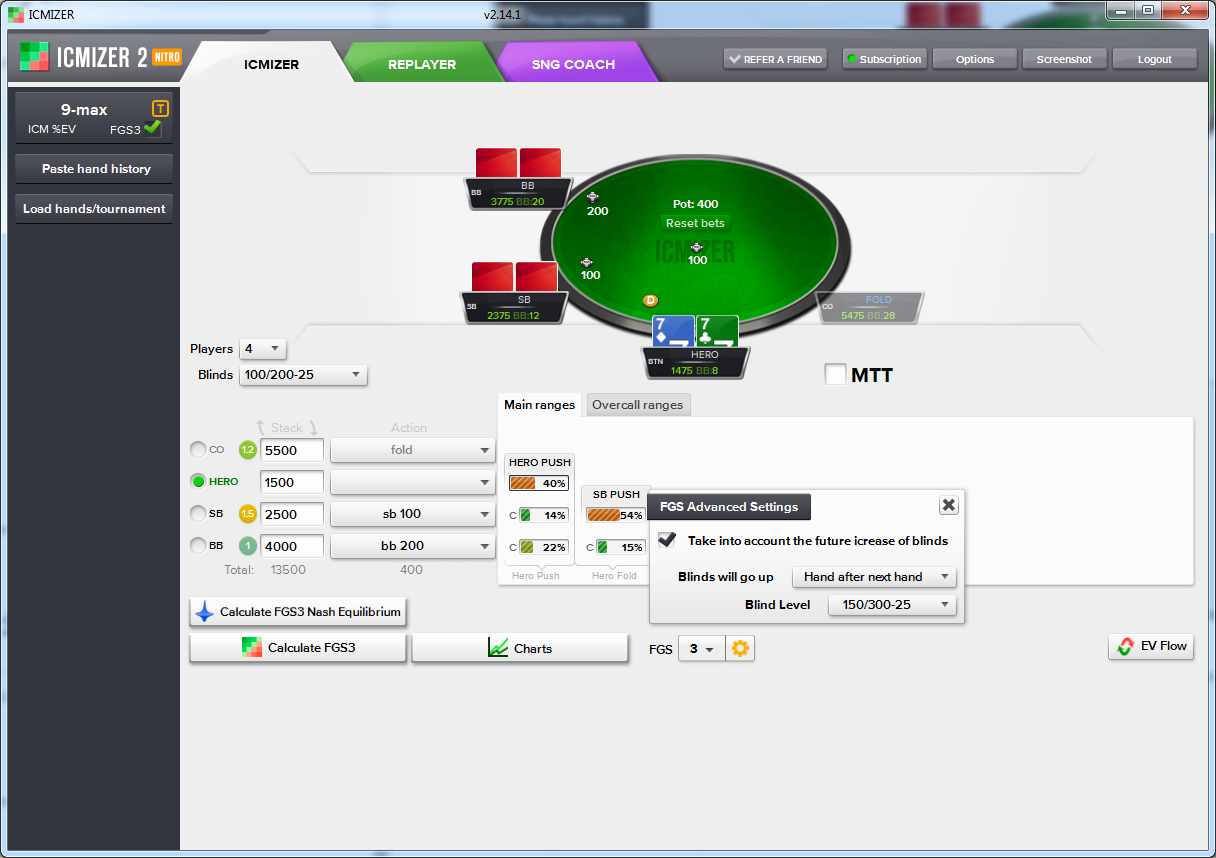Open the Charts button

(x=520, y=648)
